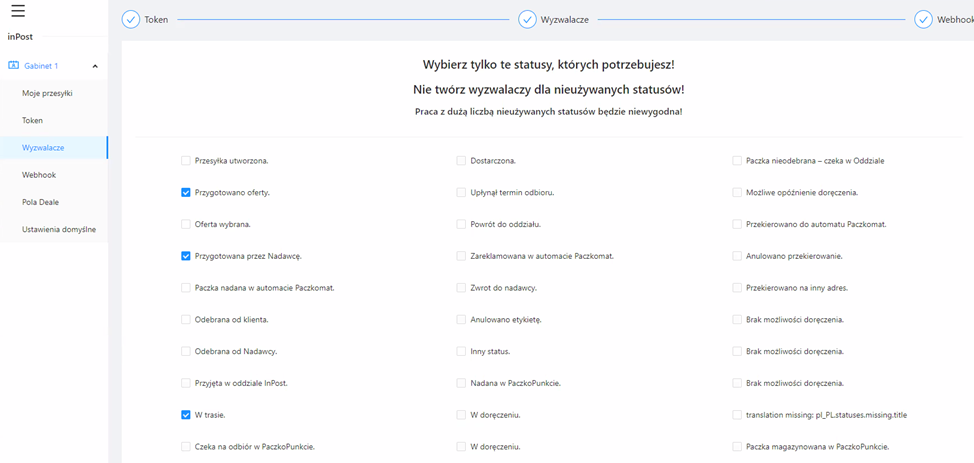Open Pola Deale sidebar item
974x463 pixels.
point(54,203)
